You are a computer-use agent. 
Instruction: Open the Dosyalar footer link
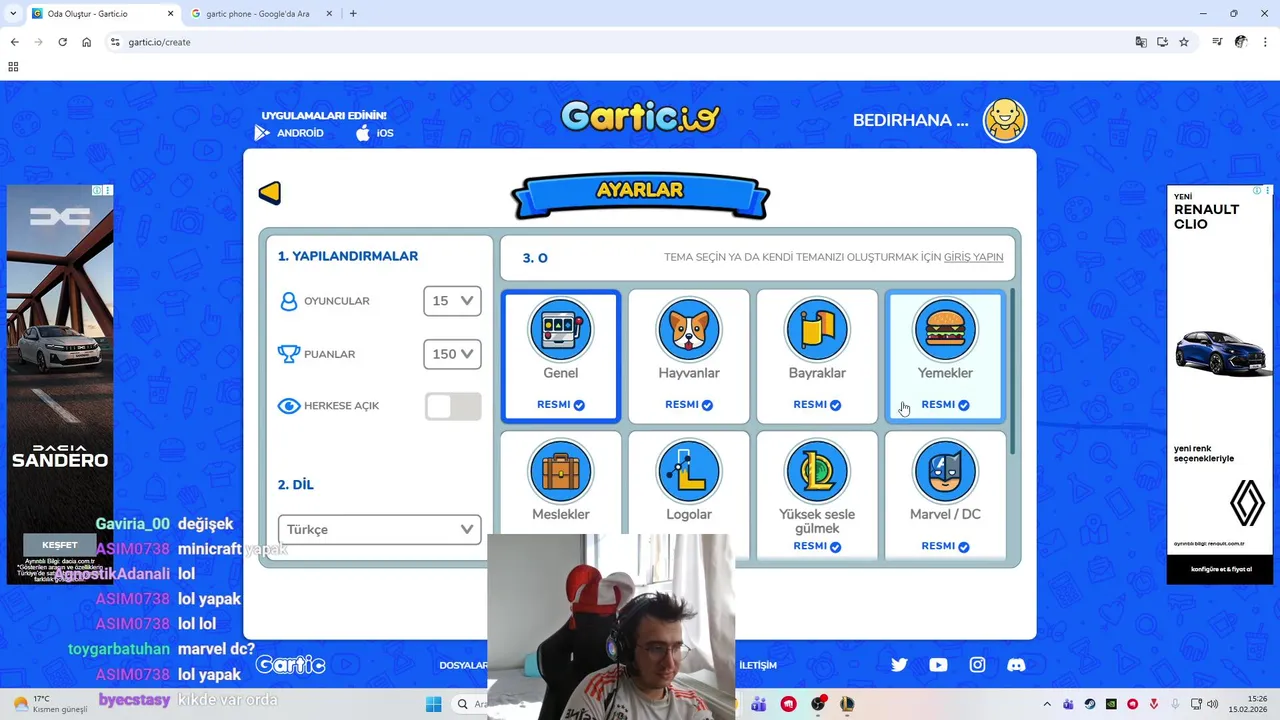pyautogui.click(x=463, y=665)
